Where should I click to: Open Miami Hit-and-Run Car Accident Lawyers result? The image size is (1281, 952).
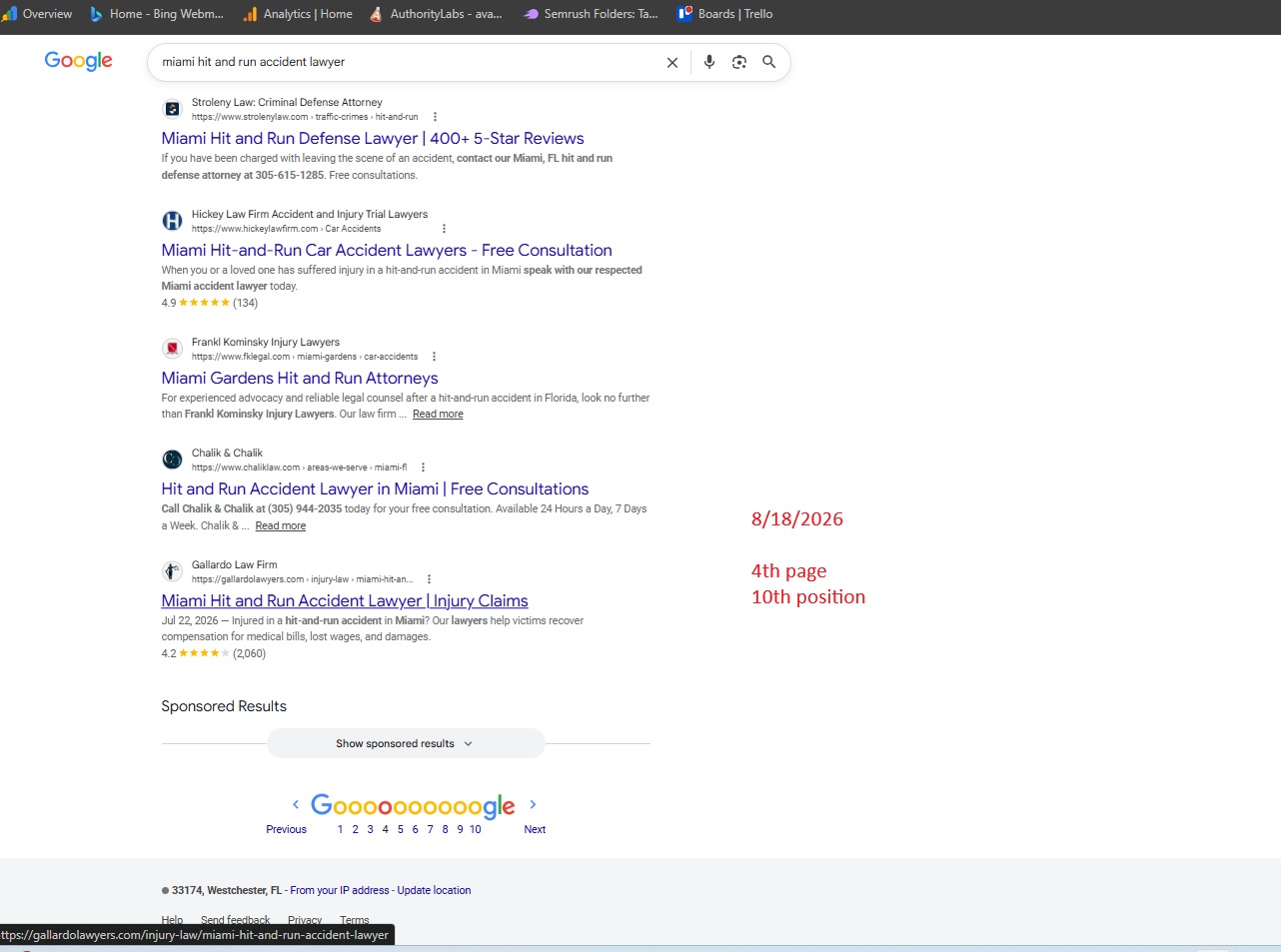(387, 251)
